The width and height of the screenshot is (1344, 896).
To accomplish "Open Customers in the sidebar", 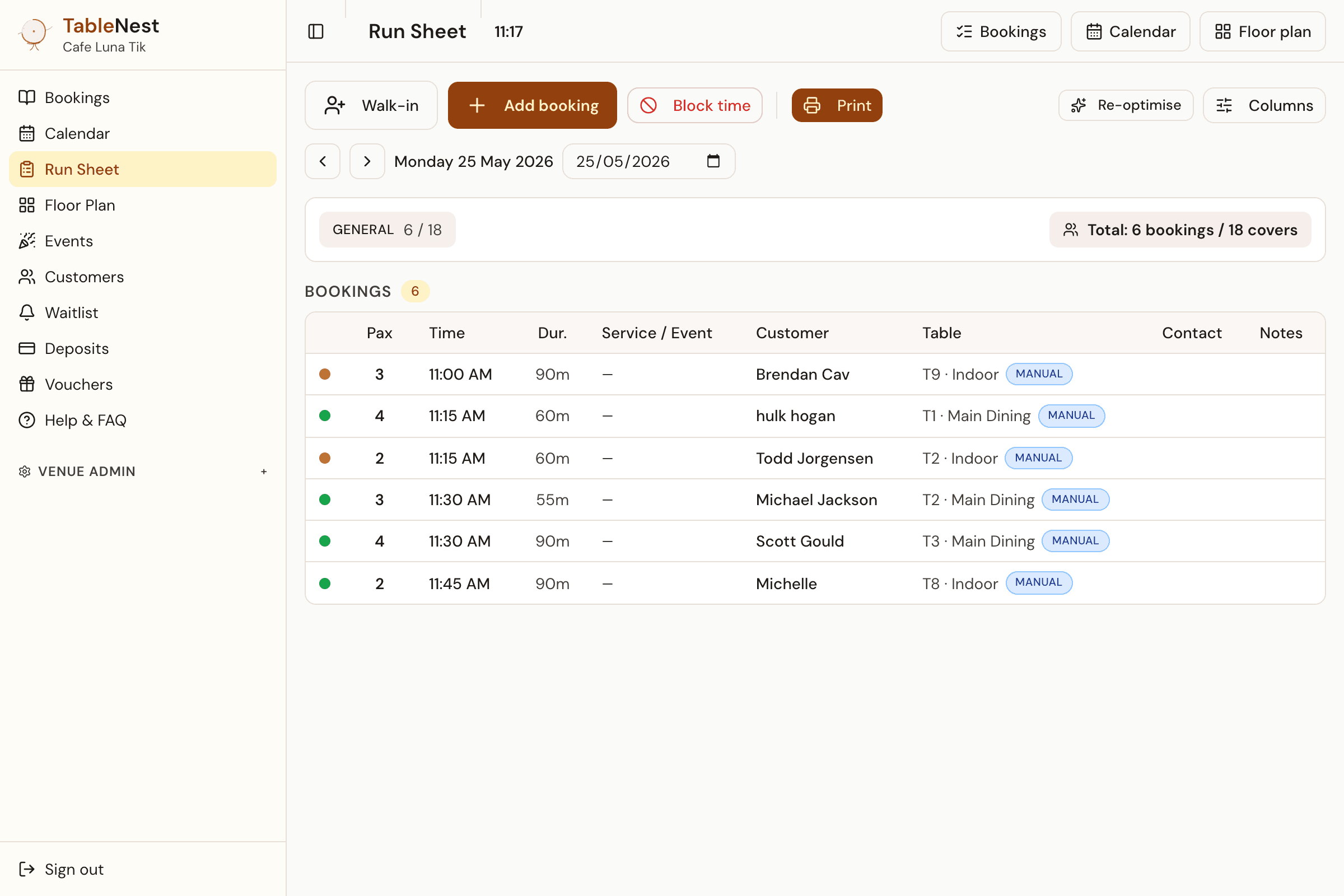I will tap(143, 277).
